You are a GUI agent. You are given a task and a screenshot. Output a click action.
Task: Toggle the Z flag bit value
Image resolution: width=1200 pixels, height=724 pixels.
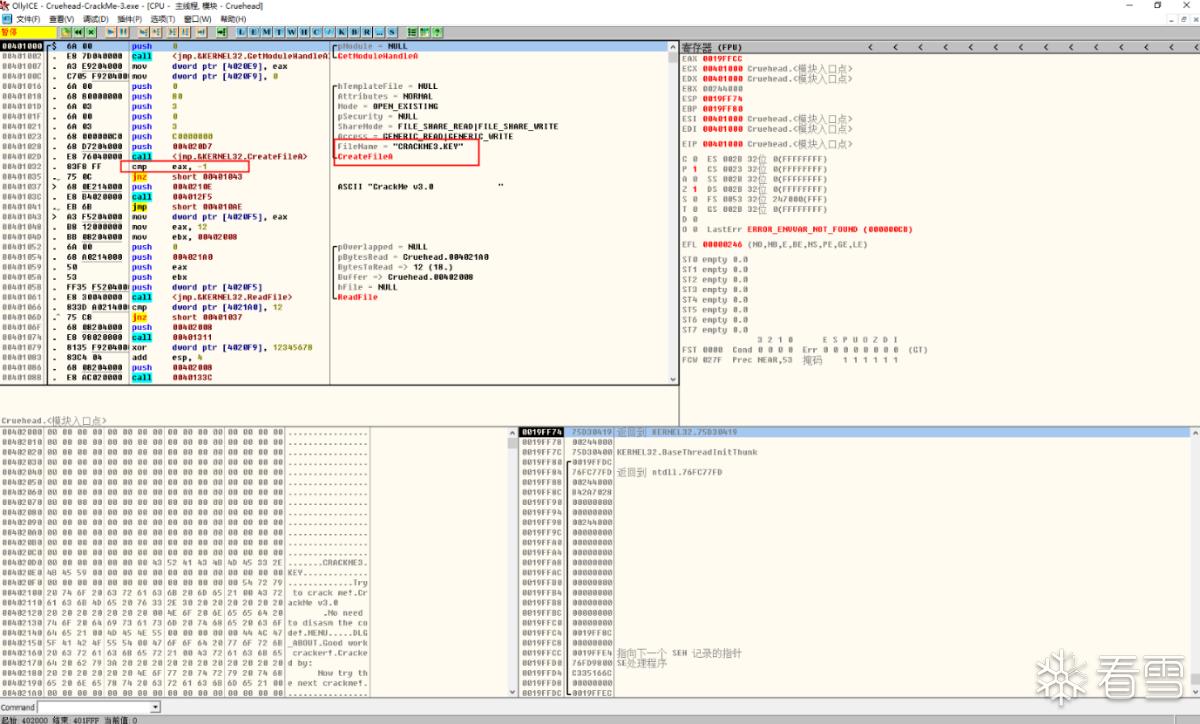pyautogui.click(x=695, y=189)
